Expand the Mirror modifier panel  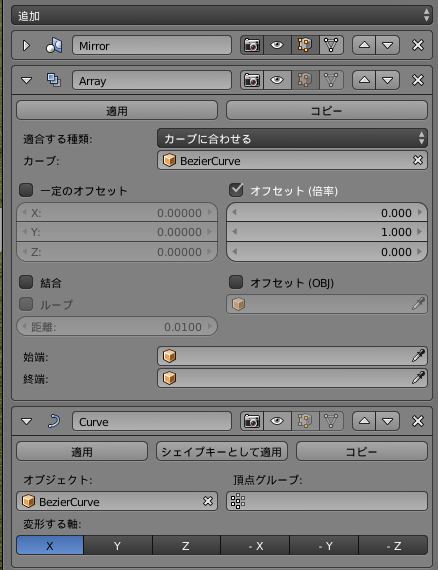[26, 46]
